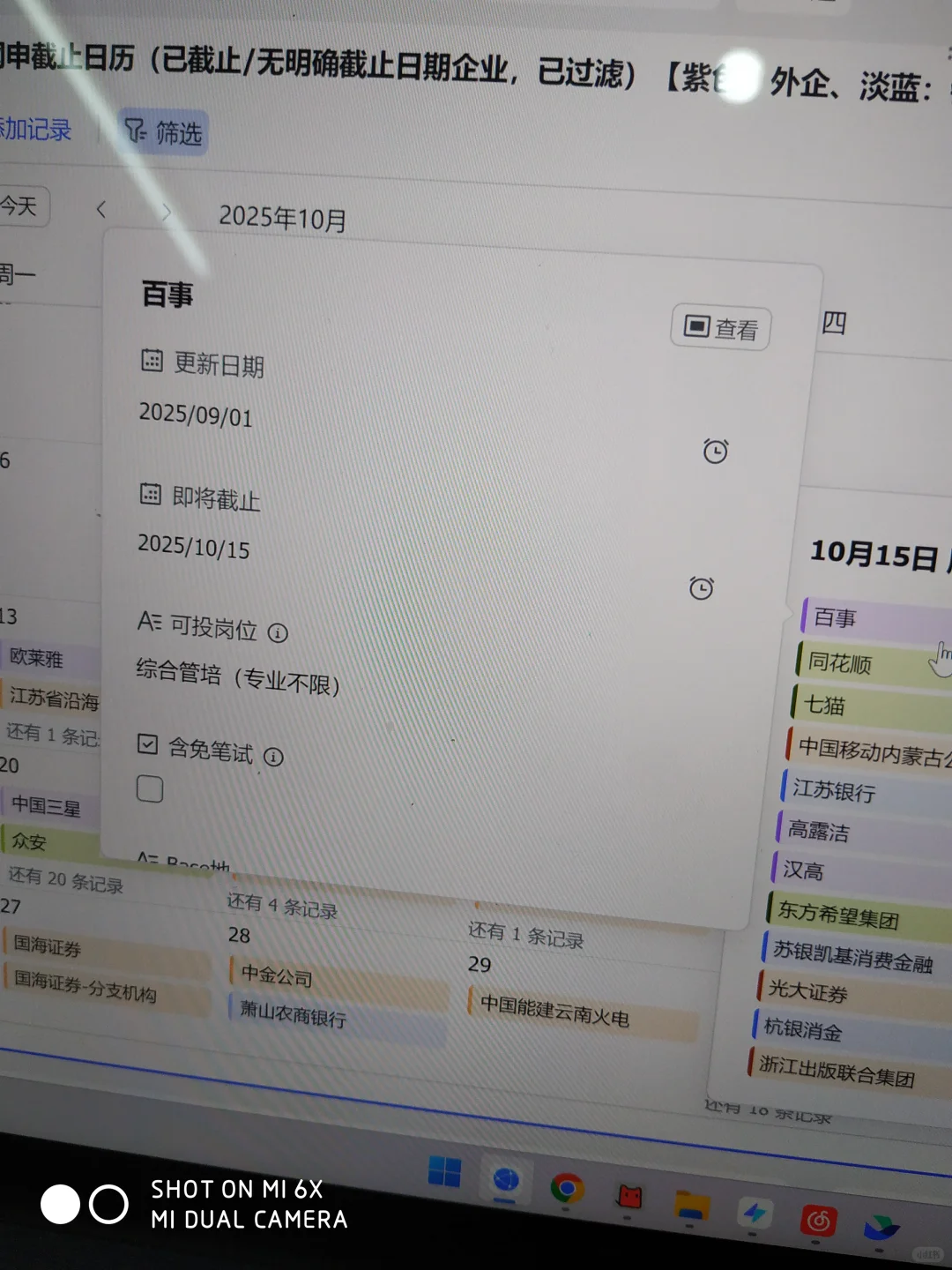This screenshot has height=1270, width=952.
Task: Open NetEase Cloud Music in the taskbar
Action: tap(820, 1221)
